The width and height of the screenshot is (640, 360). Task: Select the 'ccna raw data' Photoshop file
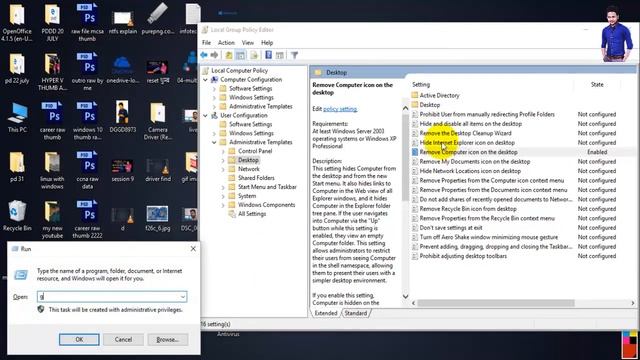(x=87, y=170)
